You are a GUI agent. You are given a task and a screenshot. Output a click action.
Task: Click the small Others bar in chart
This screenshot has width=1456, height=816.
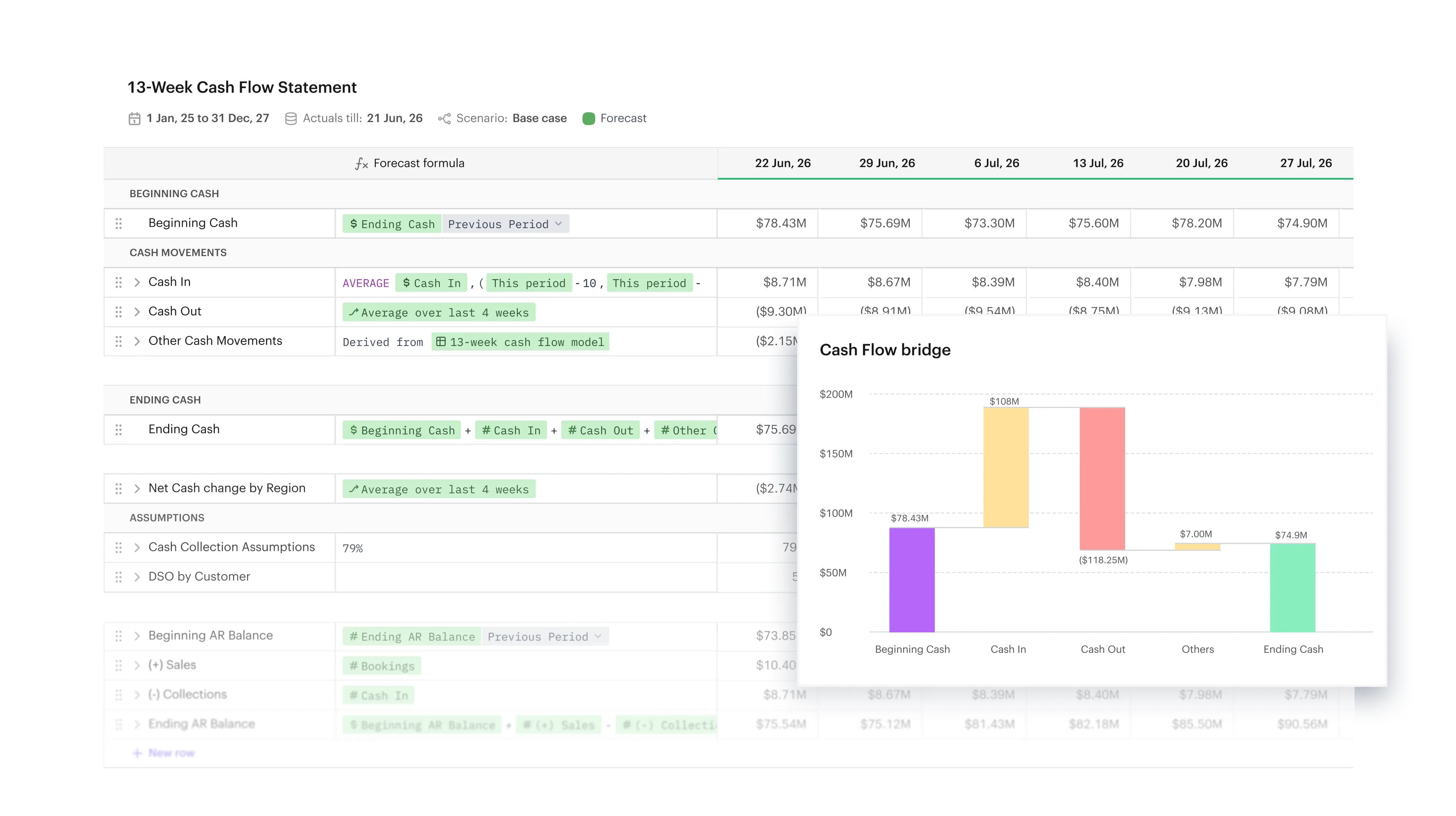point(1197,546)
